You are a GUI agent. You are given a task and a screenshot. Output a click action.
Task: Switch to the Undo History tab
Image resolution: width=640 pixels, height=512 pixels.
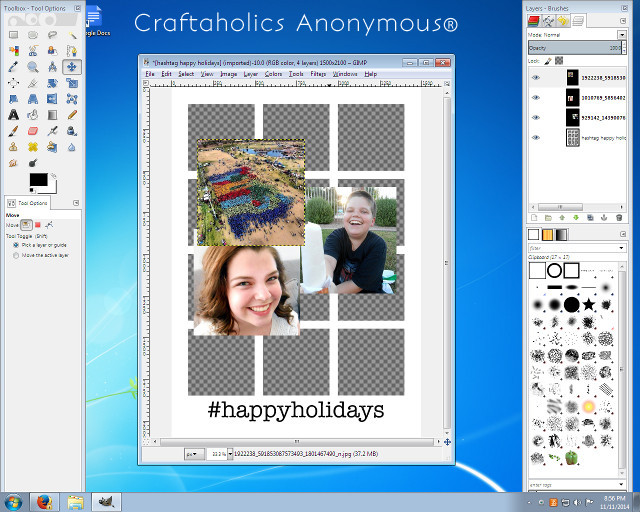pos(563,20)
